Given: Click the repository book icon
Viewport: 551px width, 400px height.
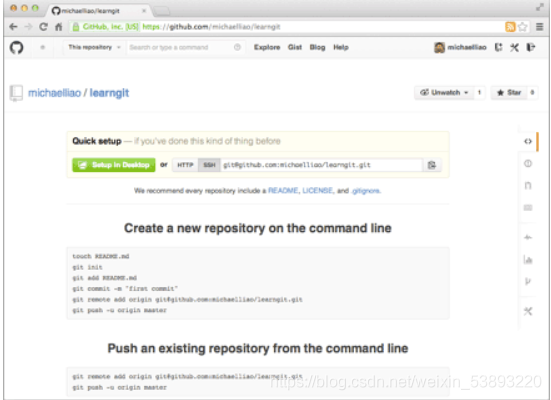Looking at the screenshot, I should click(16, 93).
